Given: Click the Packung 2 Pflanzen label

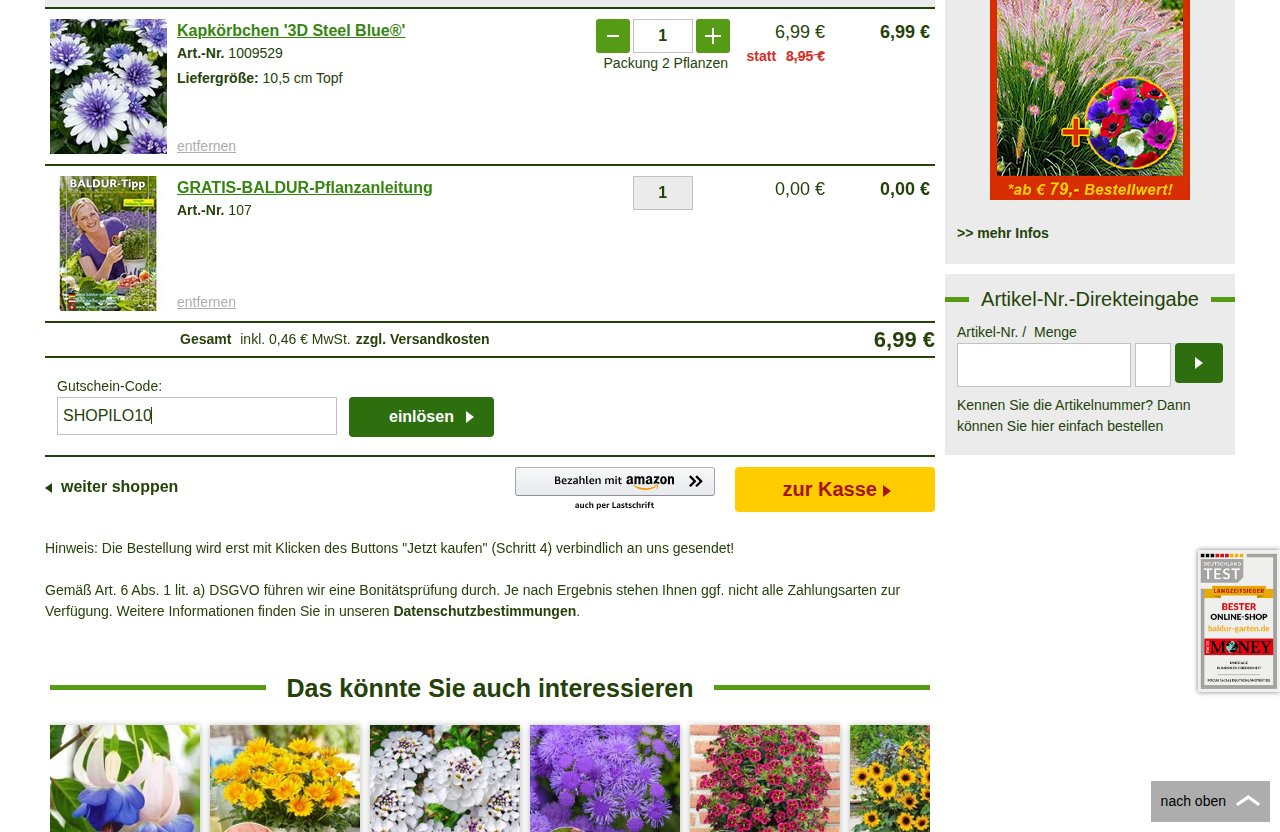Looking at the screenshot, I should pyautogui.click(x=666, y=63).
